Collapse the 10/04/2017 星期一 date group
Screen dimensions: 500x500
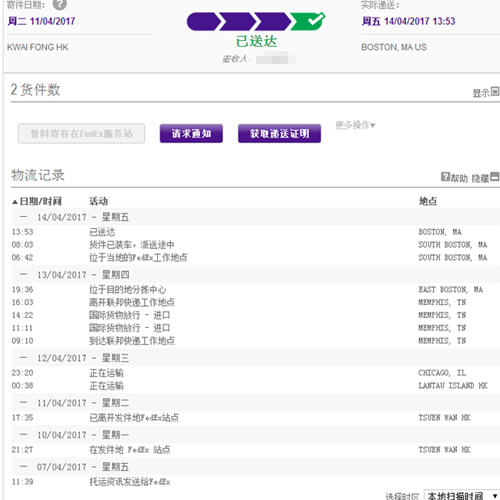[x=23, y=434]
